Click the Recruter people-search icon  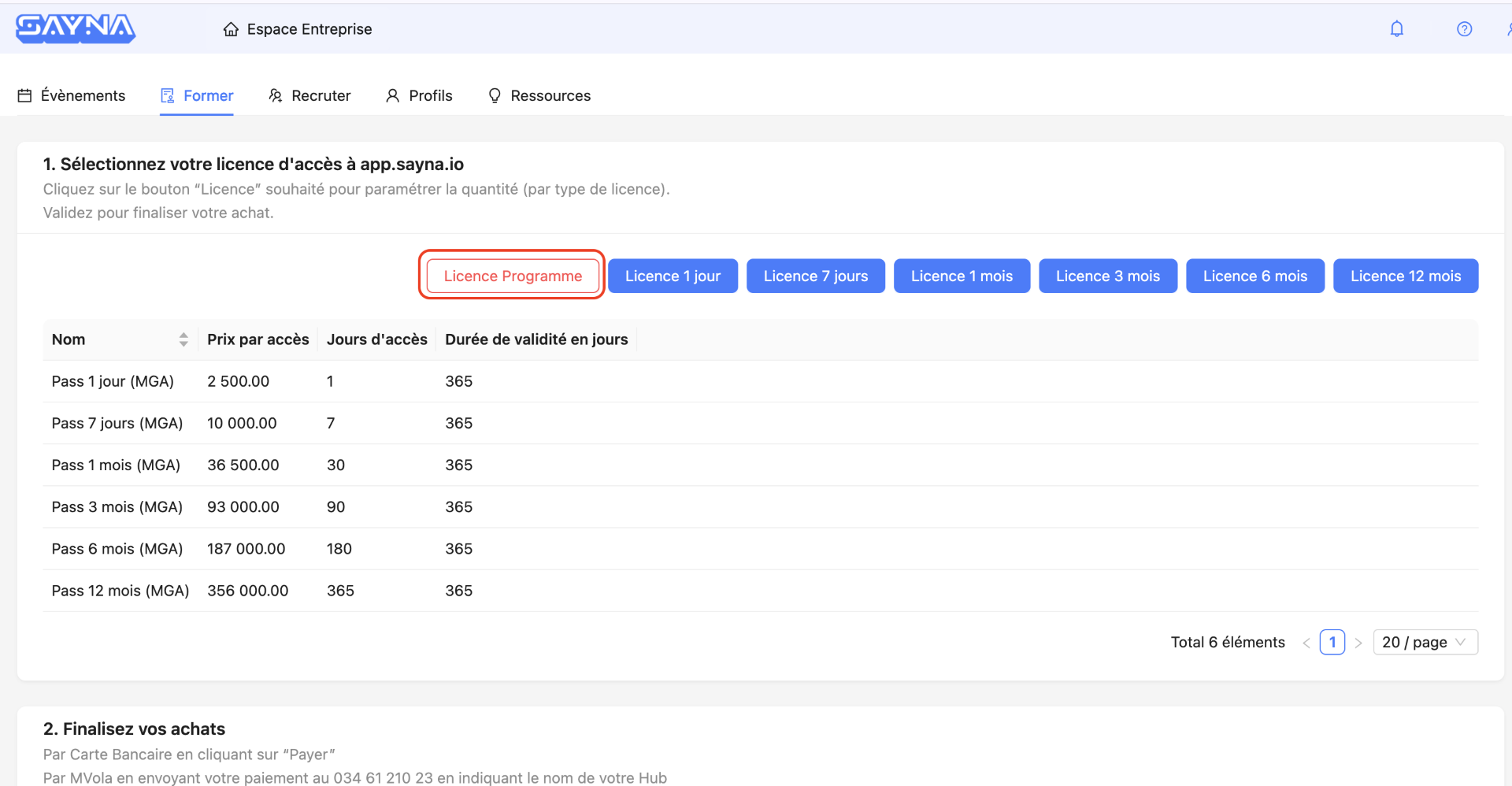[x=276, y=95]
